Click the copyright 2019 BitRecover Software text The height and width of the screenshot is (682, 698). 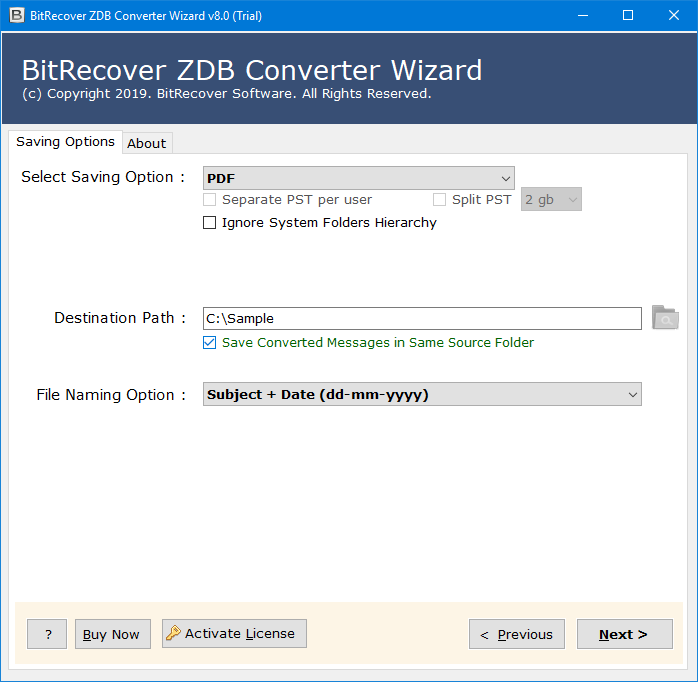227,93
